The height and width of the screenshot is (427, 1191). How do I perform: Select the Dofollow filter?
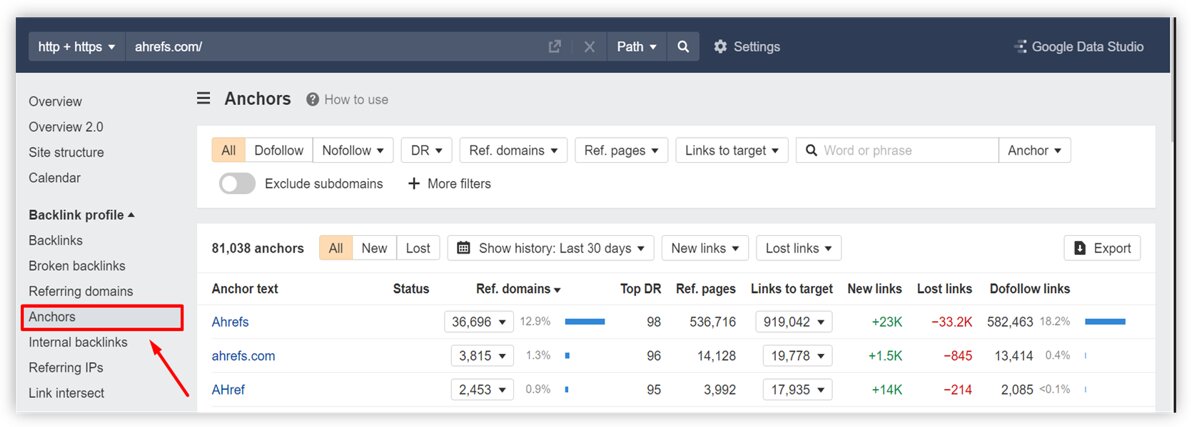pyautogui.click(x=279, y=150)
